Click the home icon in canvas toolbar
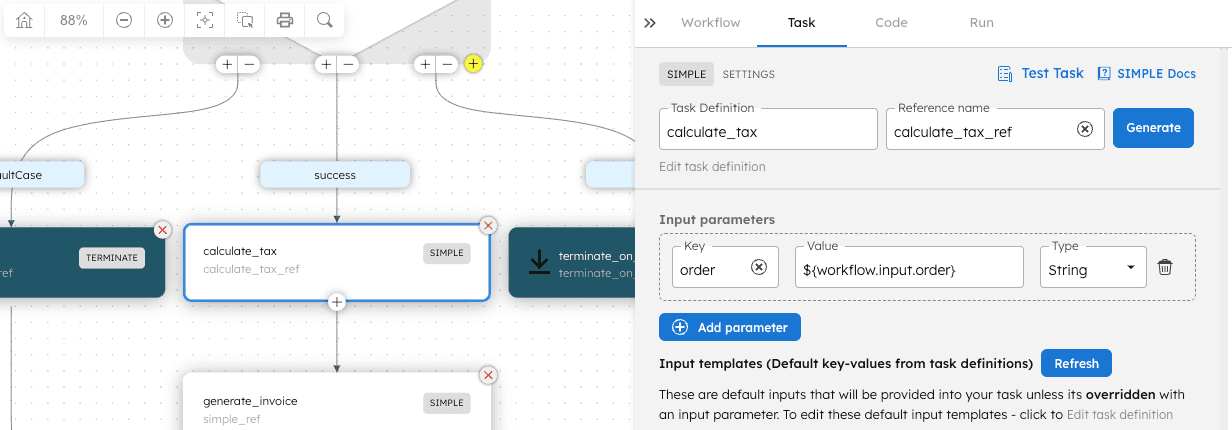Screen dimensions: 1232x430 click(x=24, y=20)
